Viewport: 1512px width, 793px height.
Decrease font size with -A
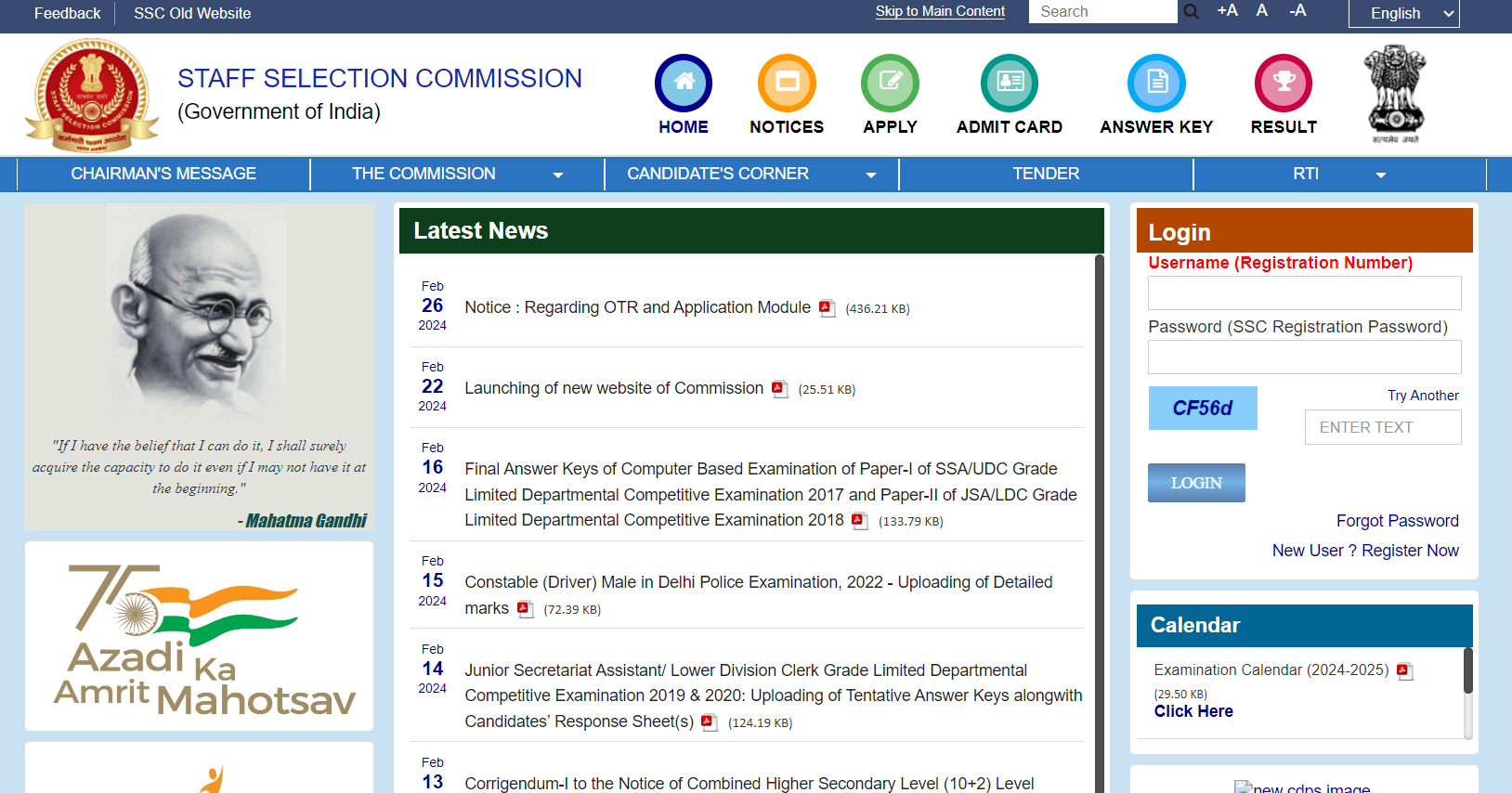click(1297, 10)
